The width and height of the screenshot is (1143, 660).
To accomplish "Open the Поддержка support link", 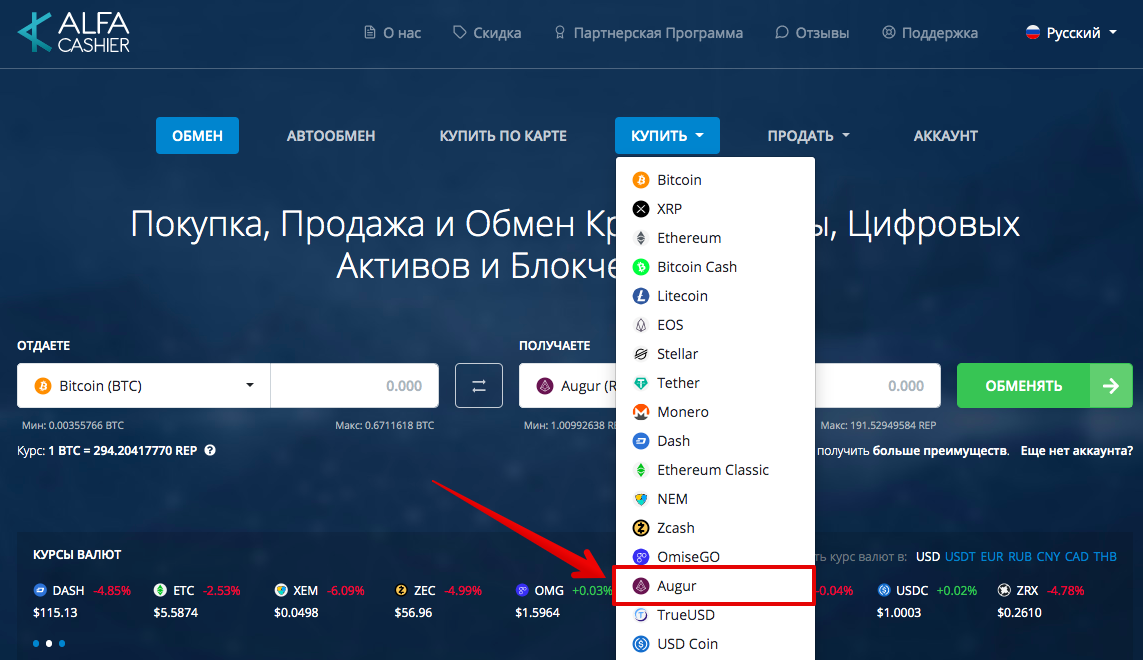I will tap(930, 33).
